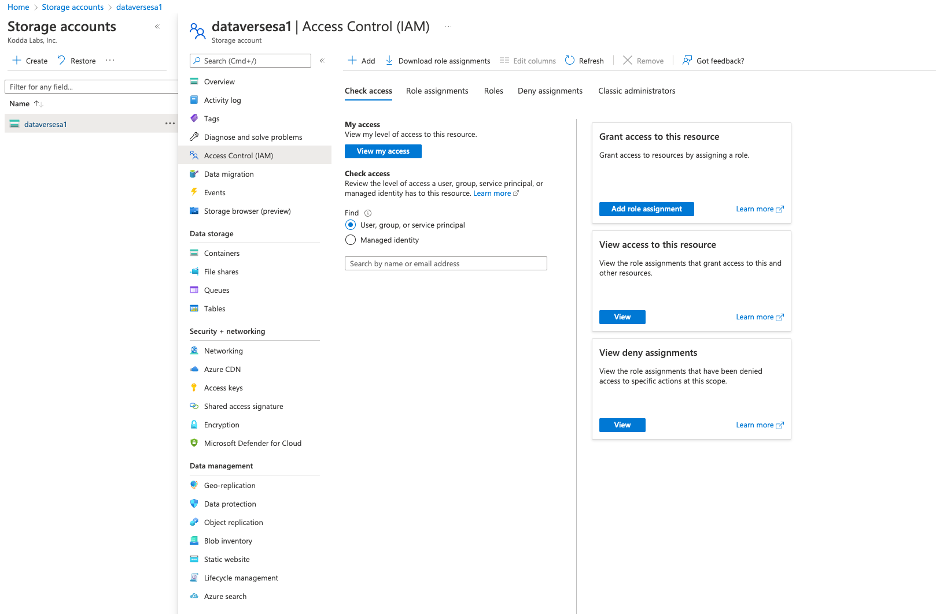Sort list by Name column
This screenshot has height=614, width=936.
coord(26,103)
